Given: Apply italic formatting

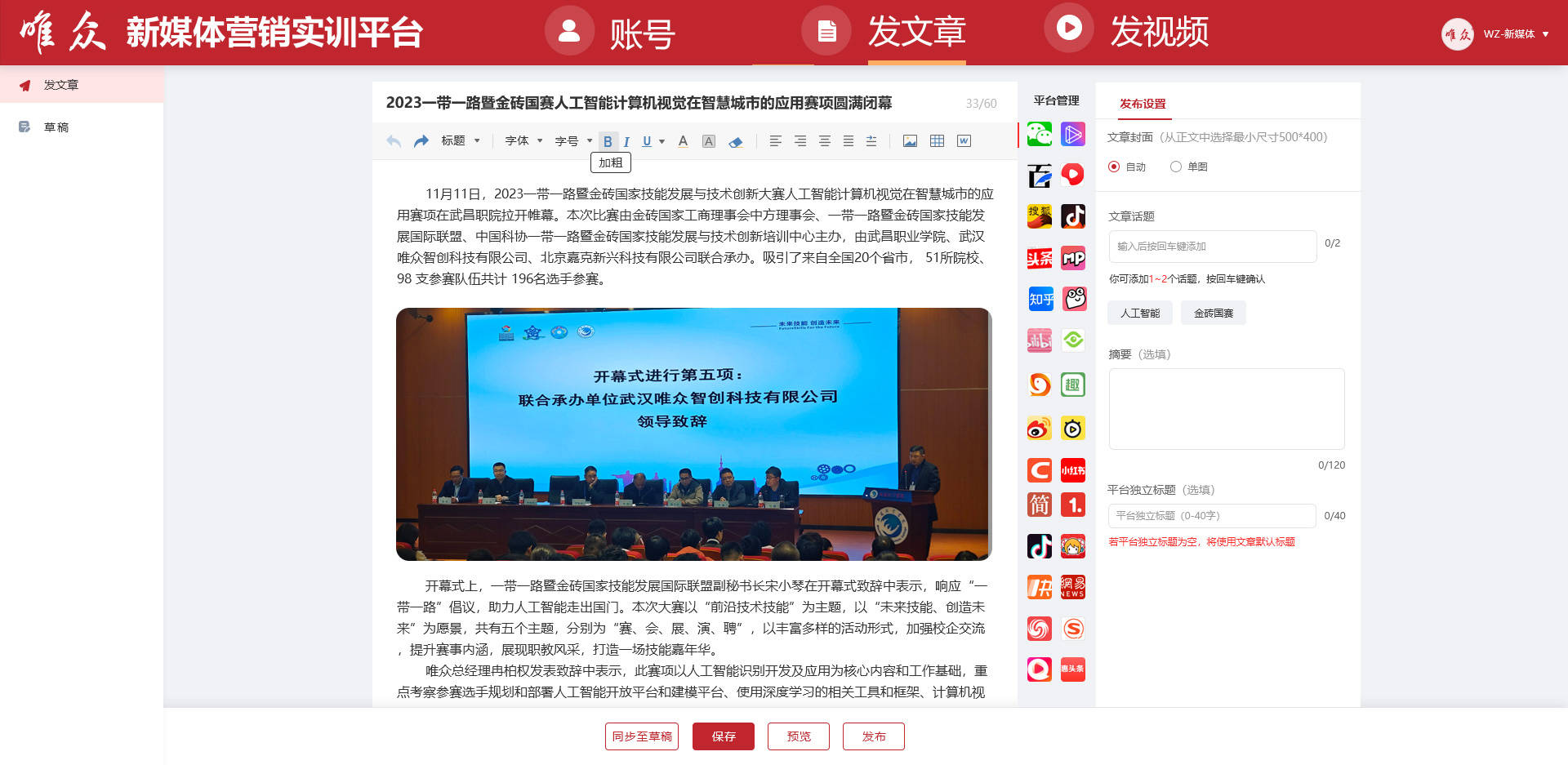Looking at the screenshot, I should (x=626, y=141).
